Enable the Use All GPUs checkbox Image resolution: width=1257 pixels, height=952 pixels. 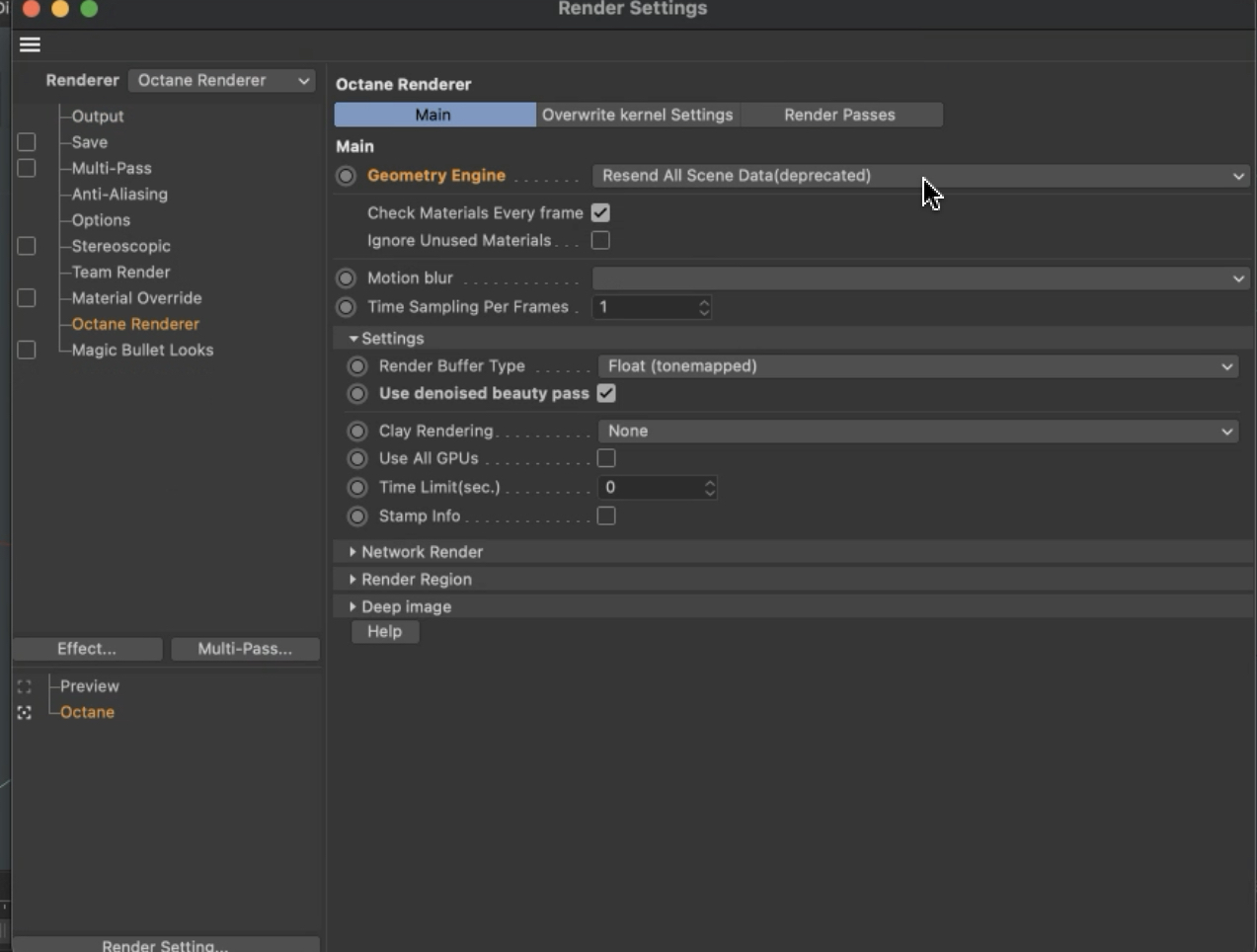click(606, 458)
